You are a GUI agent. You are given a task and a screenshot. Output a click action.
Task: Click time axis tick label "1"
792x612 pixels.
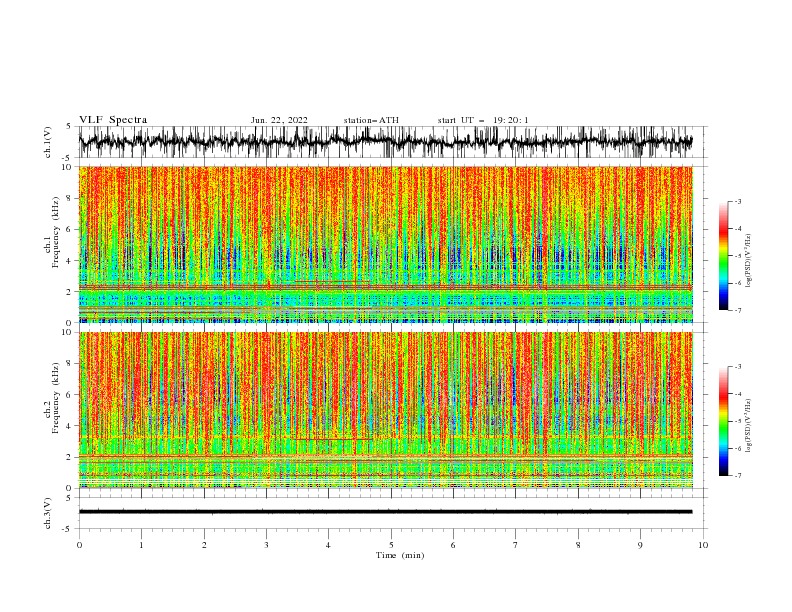point(141,545)
